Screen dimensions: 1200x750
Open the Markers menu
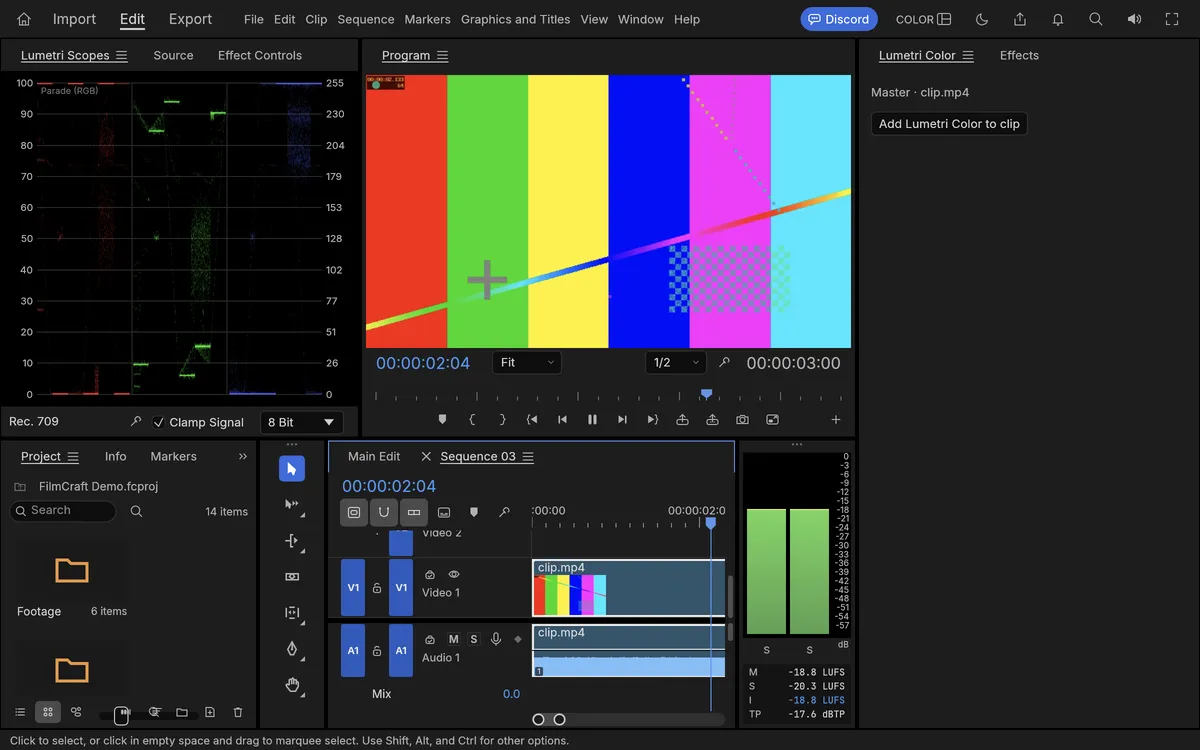(428, 19)
